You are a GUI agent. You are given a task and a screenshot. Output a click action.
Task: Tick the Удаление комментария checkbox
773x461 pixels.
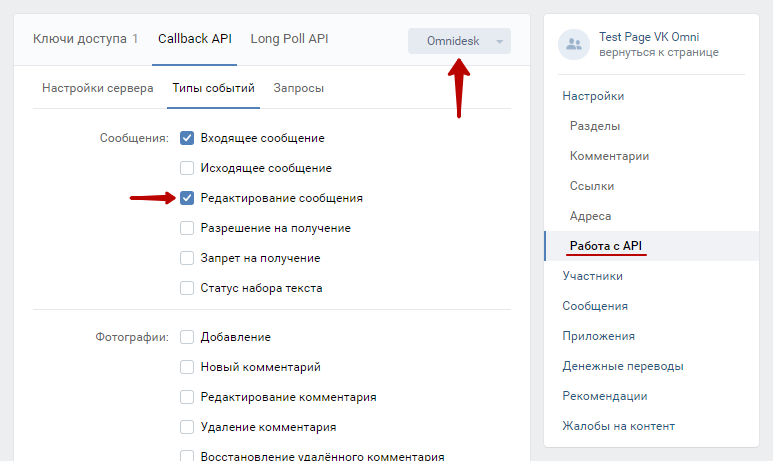pyautogui.click(x=187, y=427)
